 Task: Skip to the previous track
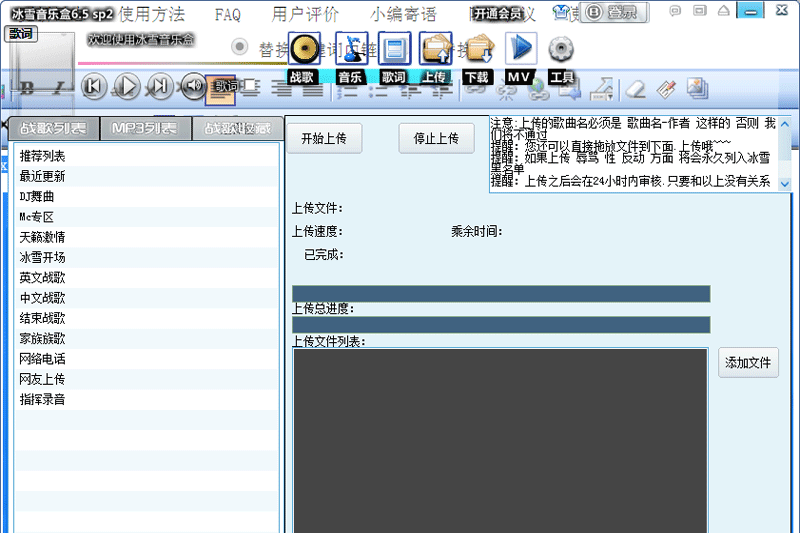(94, 86)
